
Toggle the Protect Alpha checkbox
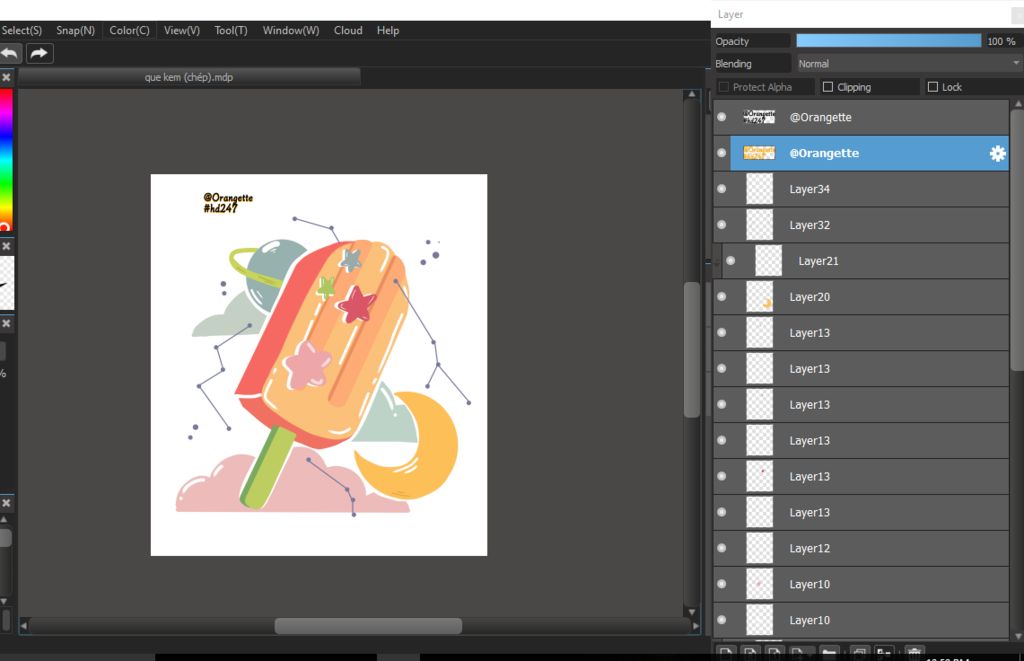coord(723,87)
